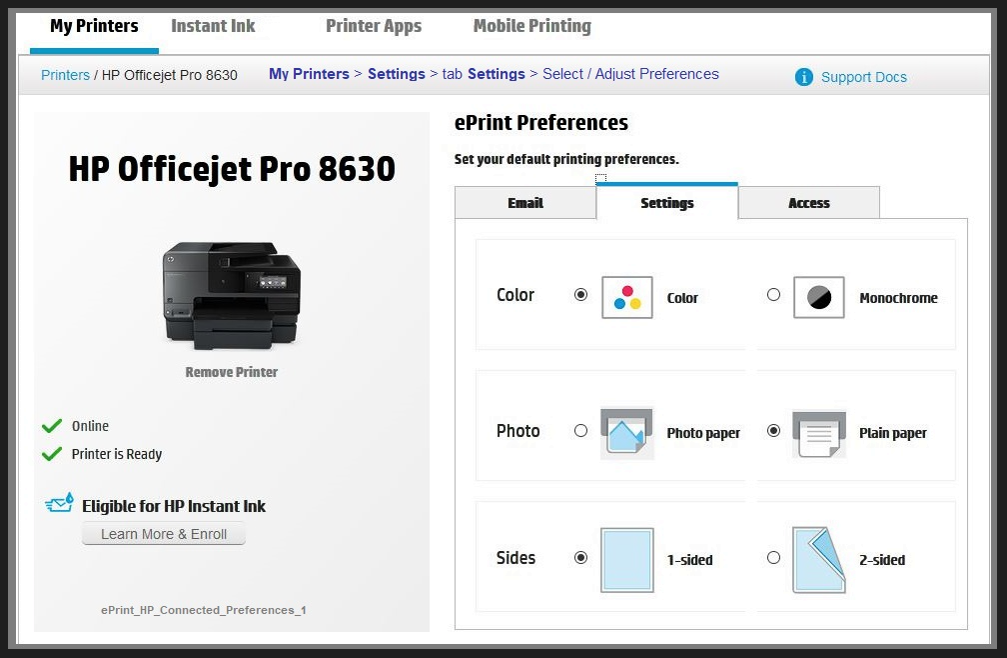This screenshot has height=658, width=1007.
Task: Select the Monochrome radio button
Action: (x=773, y=295)
